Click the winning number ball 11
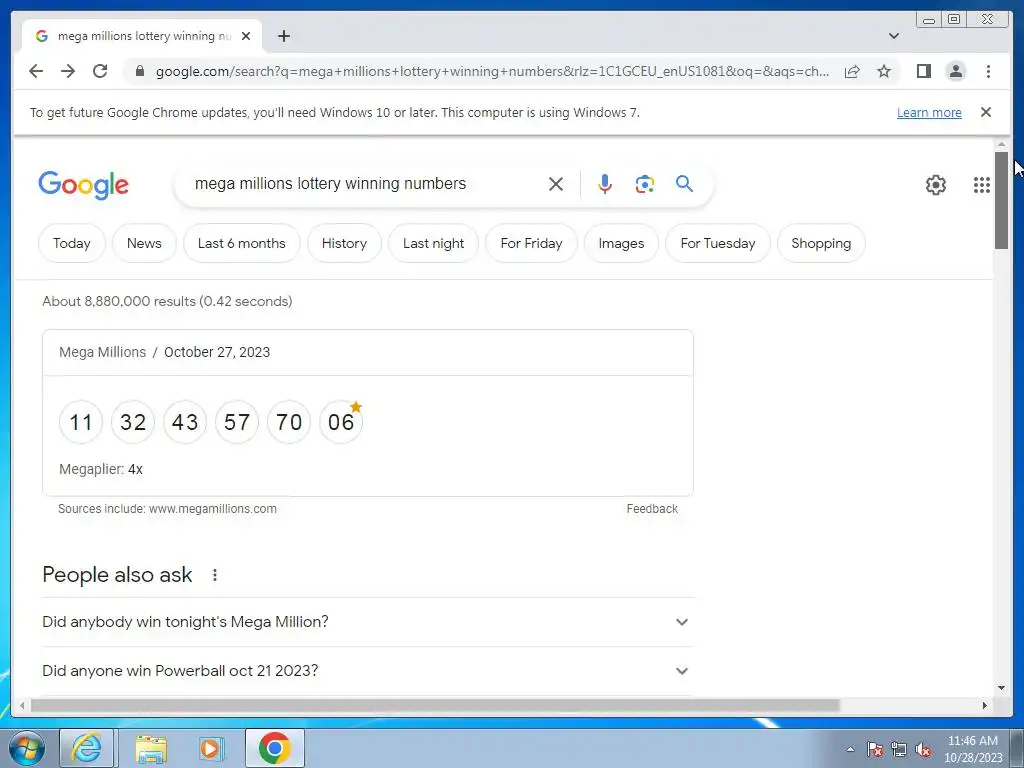The height and width of the screenshot is (768, 1024). (x=81, y=422)
